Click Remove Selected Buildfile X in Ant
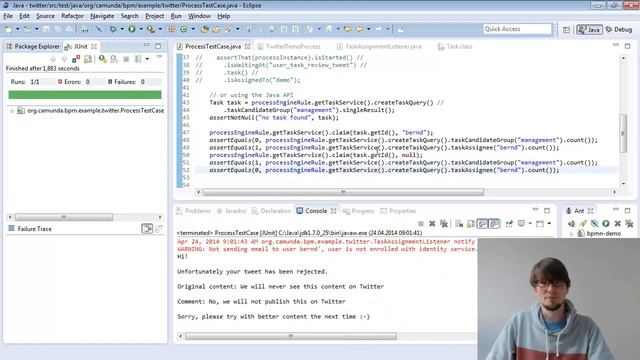The image size is (640, 360). coord(618,223)
